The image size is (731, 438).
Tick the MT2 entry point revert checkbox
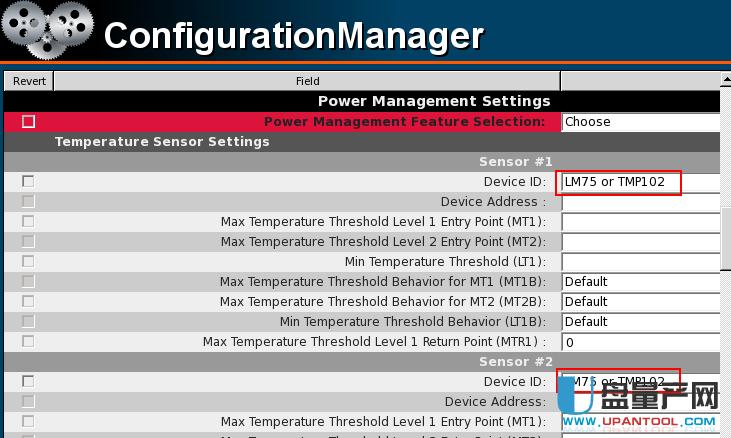point(28,241)
